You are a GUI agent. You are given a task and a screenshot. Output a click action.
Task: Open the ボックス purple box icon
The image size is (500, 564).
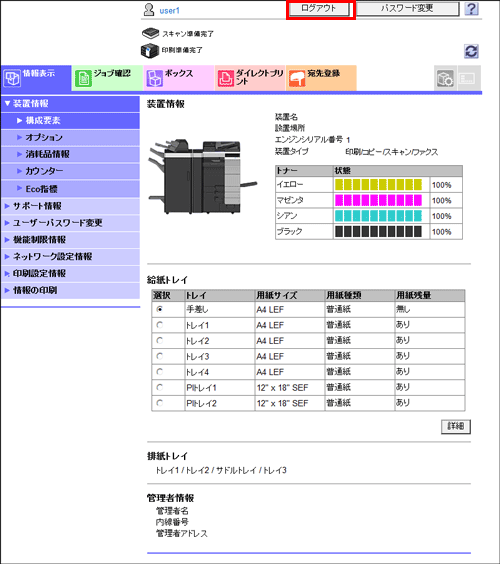[x=155, y=78]
